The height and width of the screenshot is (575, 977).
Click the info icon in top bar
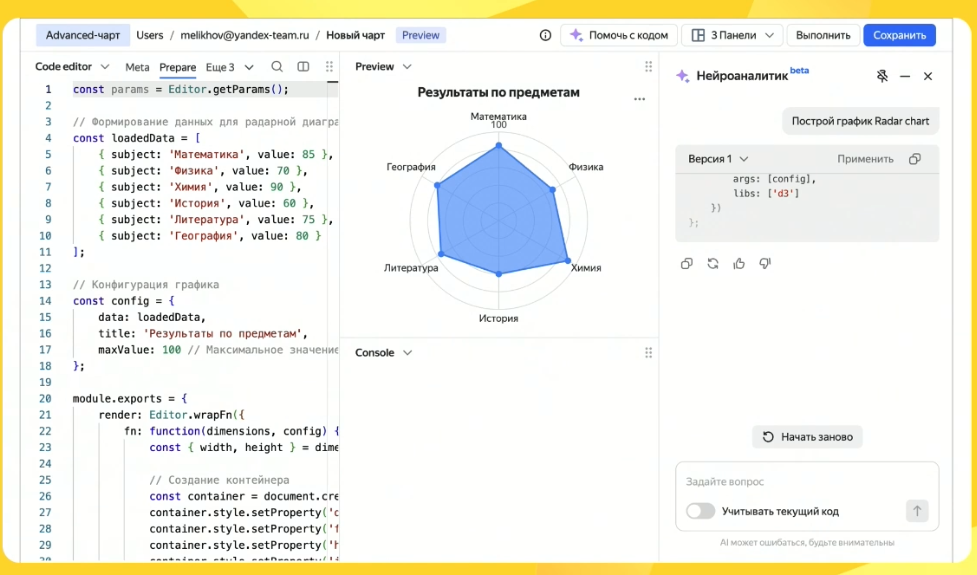point(545,35)
